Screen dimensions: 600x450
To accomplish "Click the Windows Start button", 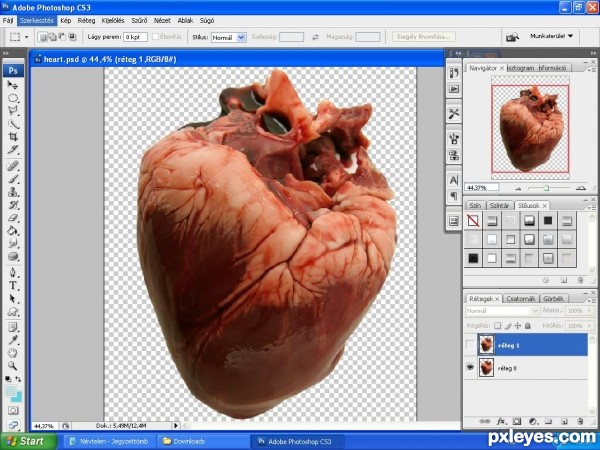I will [x=28, y=441].
